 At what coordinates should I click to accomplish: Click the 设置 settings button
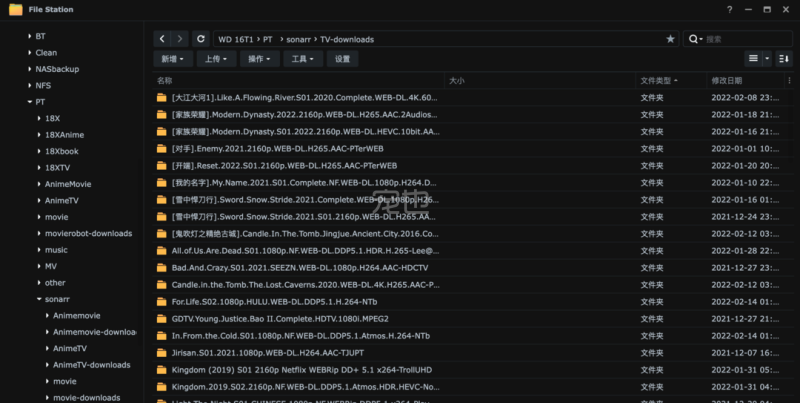(343, 59)
